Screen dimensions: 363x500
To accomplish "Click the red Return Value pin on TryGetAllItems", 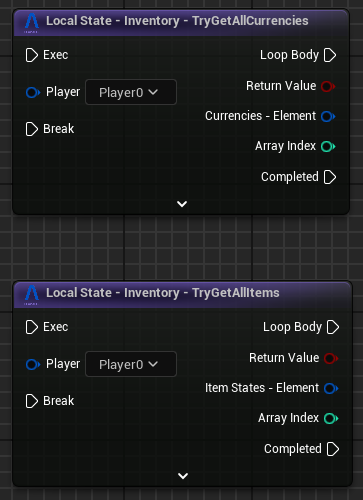I will pos(331,358).
